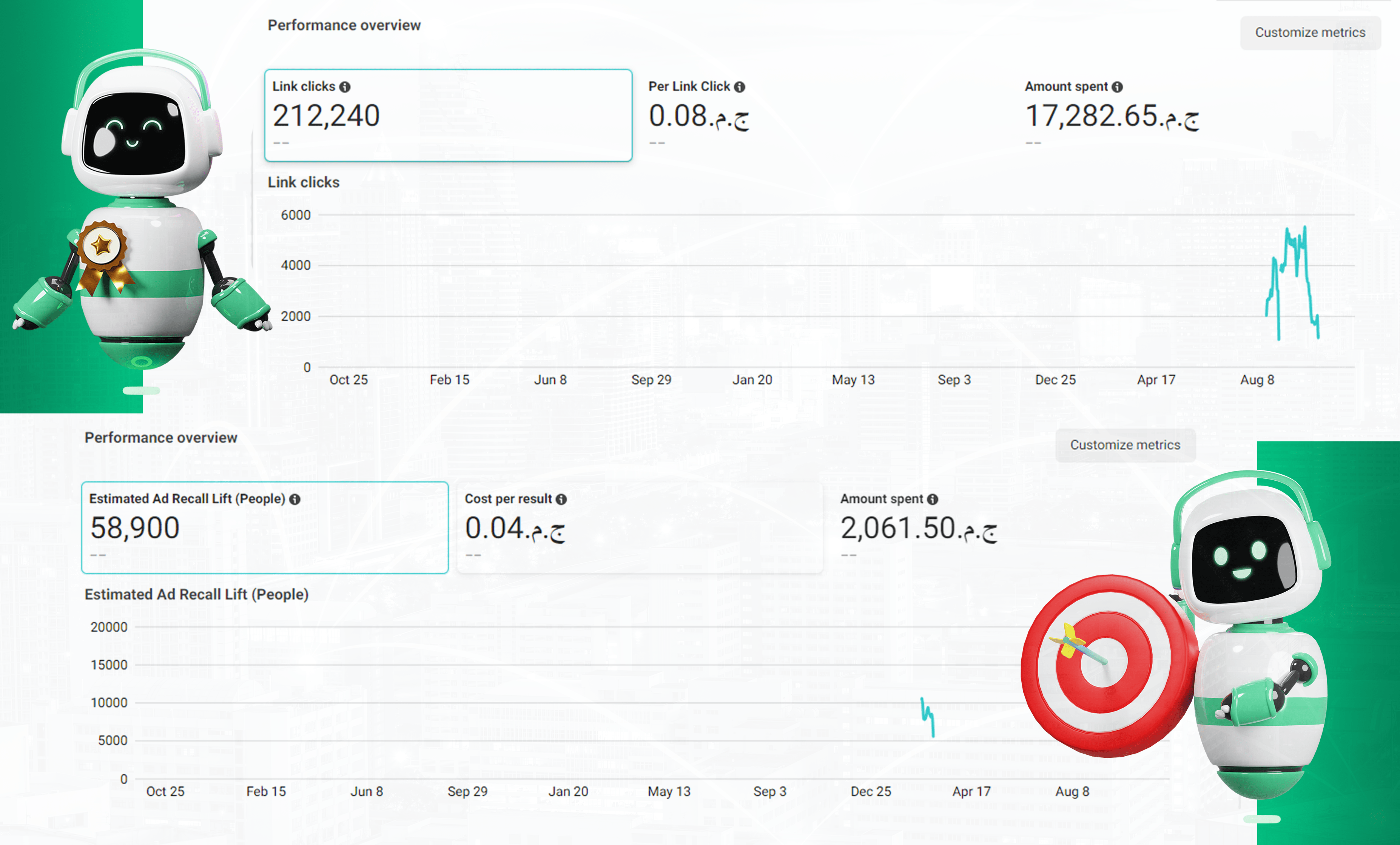Select the Link clicks metric card
Screen dimensions: 1400x845
pyautogui.click(x=448, y=116)
